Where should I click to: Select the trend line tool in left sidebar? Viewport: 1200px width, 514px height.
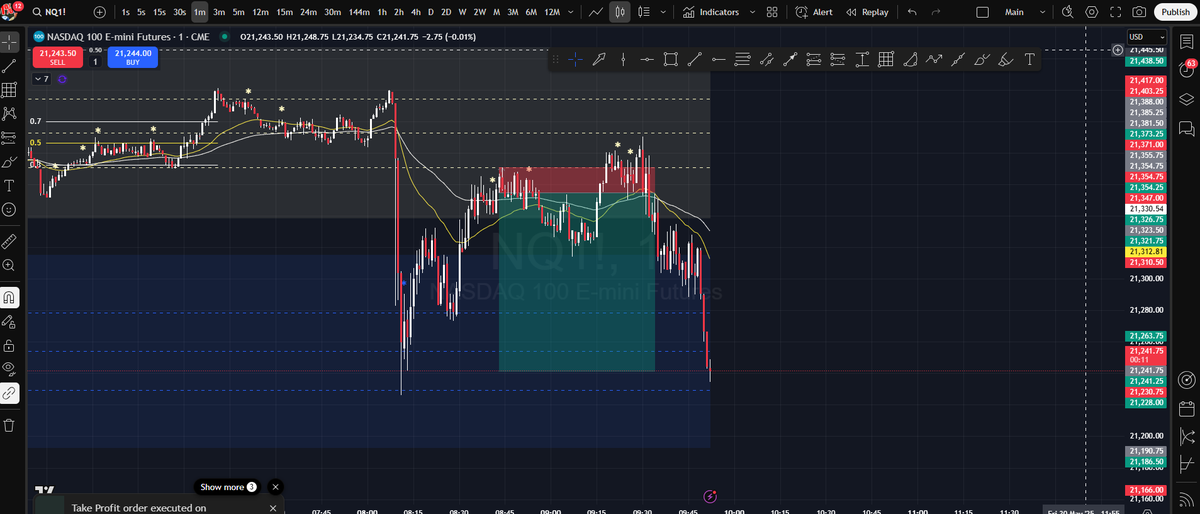pyautogui.click(x=9, y=66)
